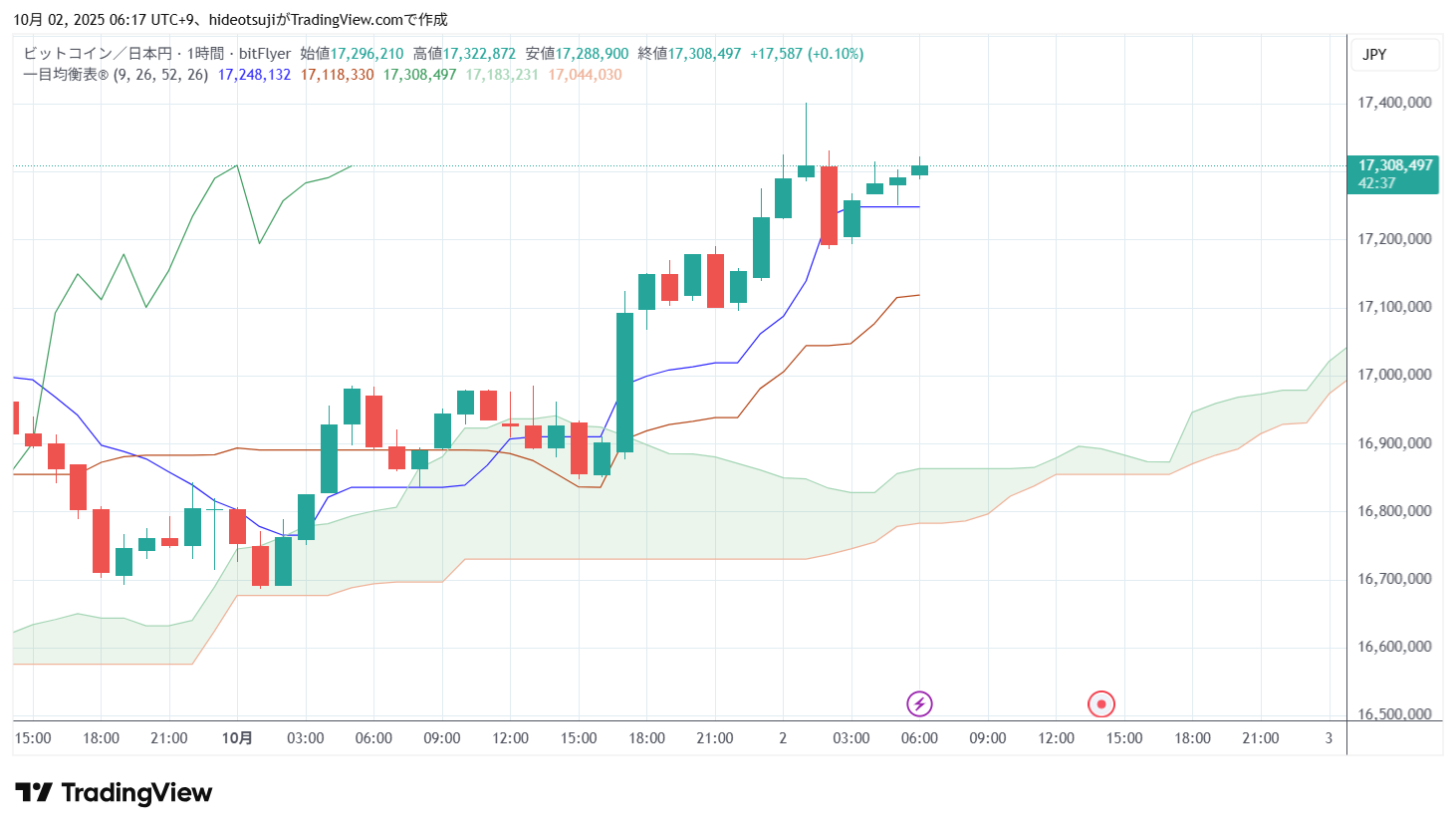Click the JPY currency label

[x=1374, y=55]
